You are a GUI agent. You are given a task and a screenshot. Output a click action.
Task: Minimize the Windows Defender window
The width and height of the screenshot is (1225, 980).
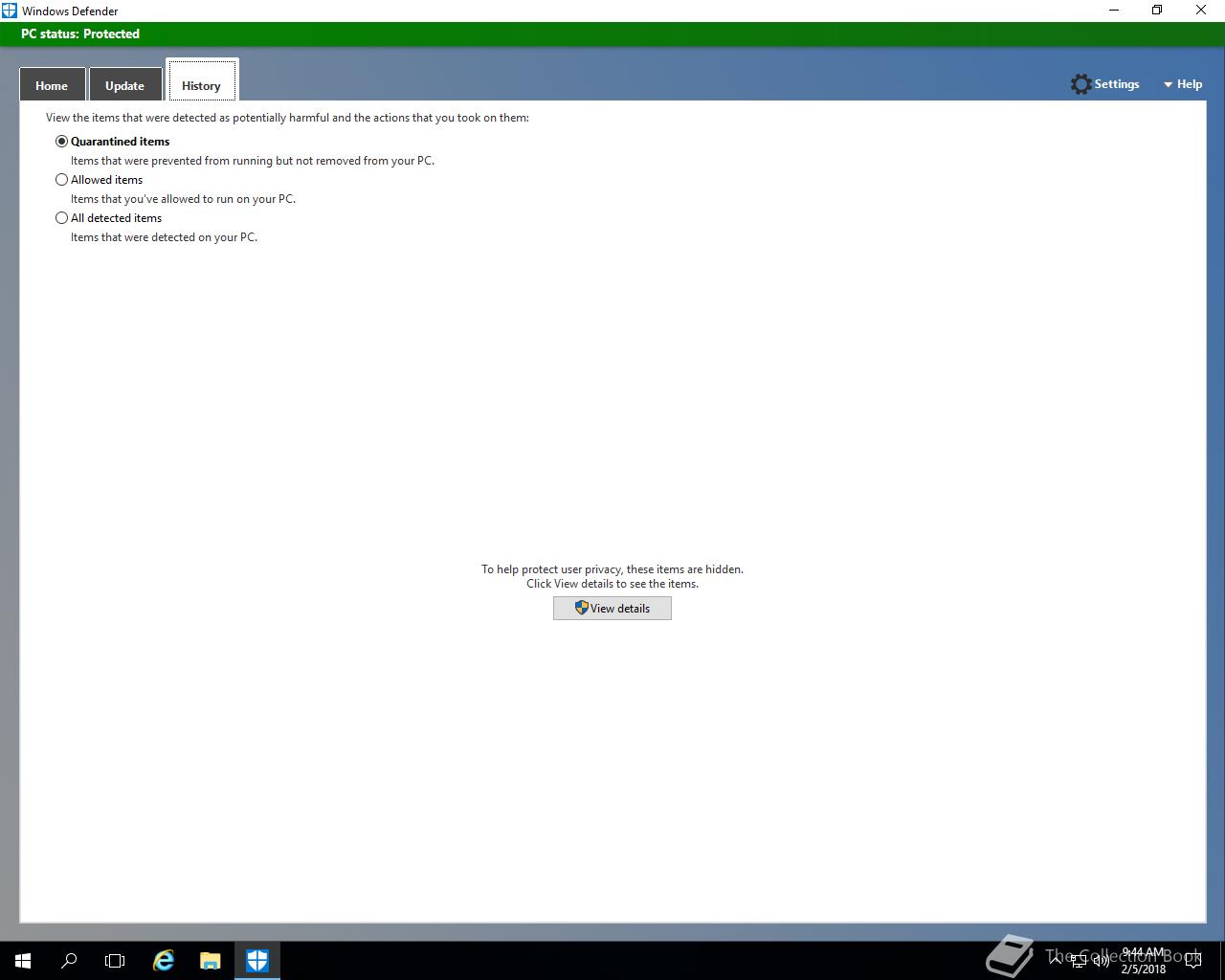[x=1114, y=11]
